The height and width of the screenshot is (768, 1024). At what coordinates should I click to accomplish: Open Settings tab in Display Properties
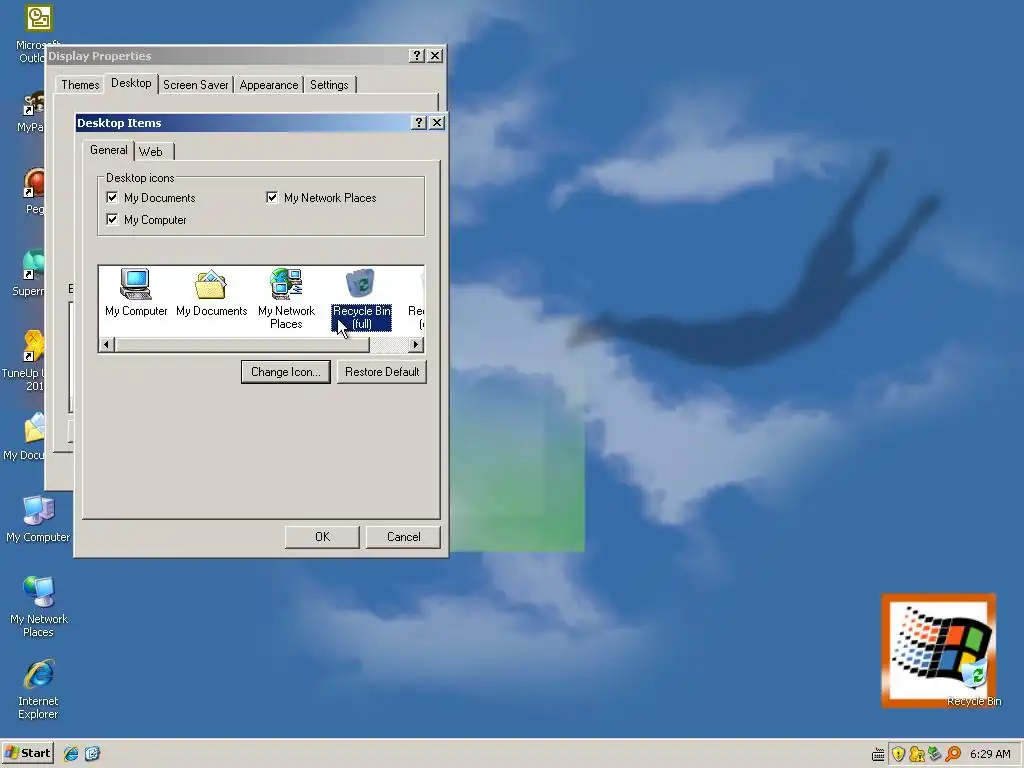click(x=329, y=85)
